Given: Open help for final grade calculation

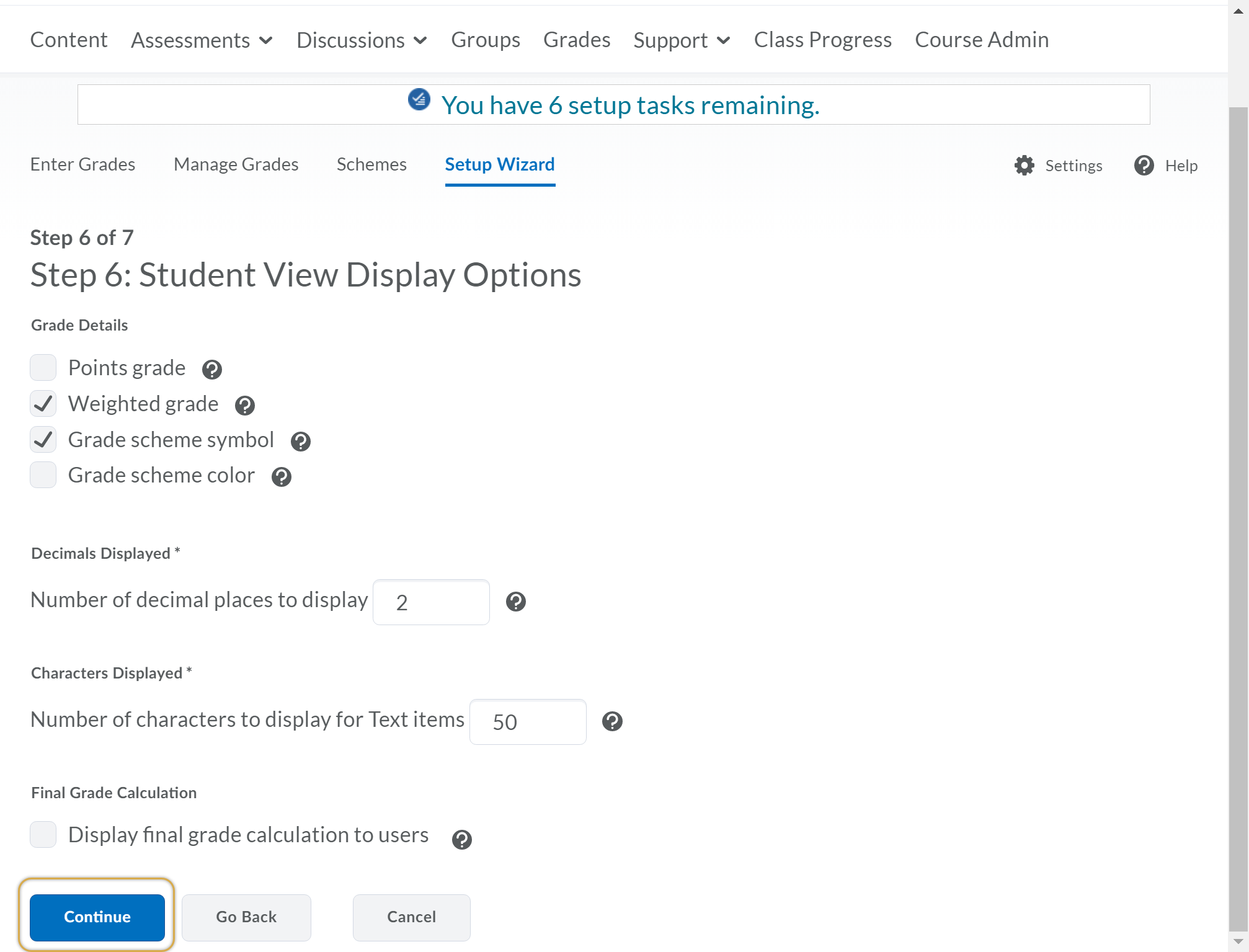Looking at the screenshot, I should 462,840.
